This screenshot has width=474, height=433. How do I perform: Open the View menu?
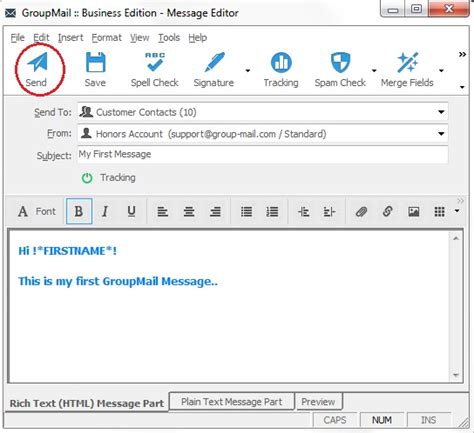coord(139,38)
